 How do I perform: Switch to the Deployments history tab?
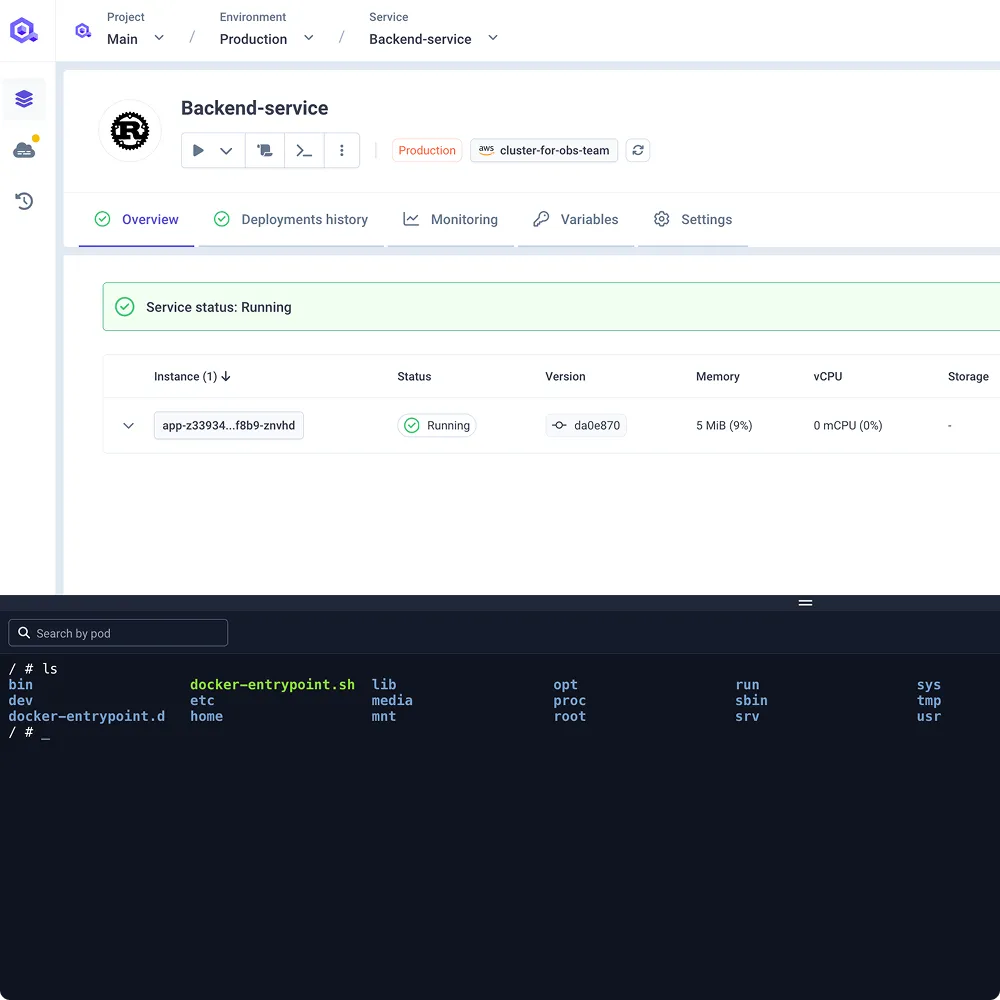291,219
